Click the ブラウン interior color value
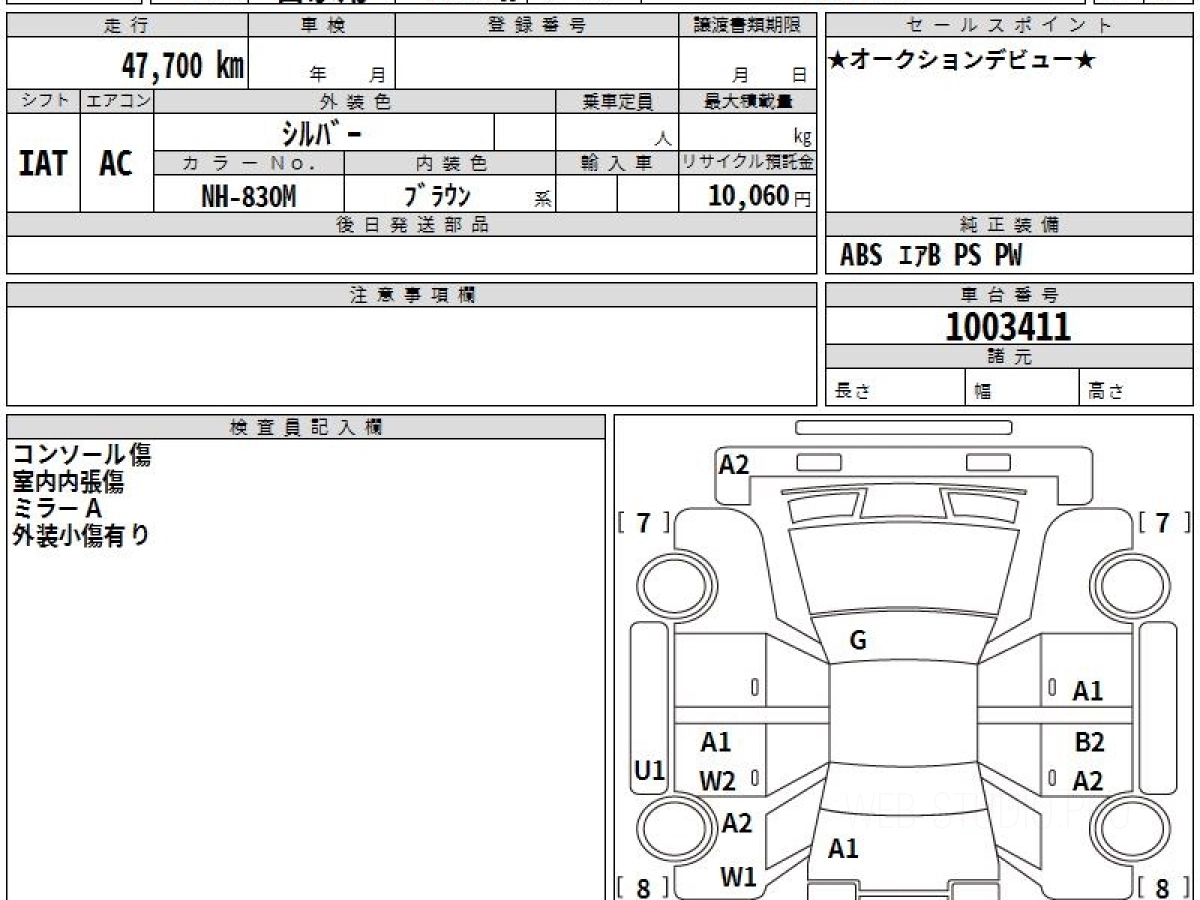 point(437,196)
